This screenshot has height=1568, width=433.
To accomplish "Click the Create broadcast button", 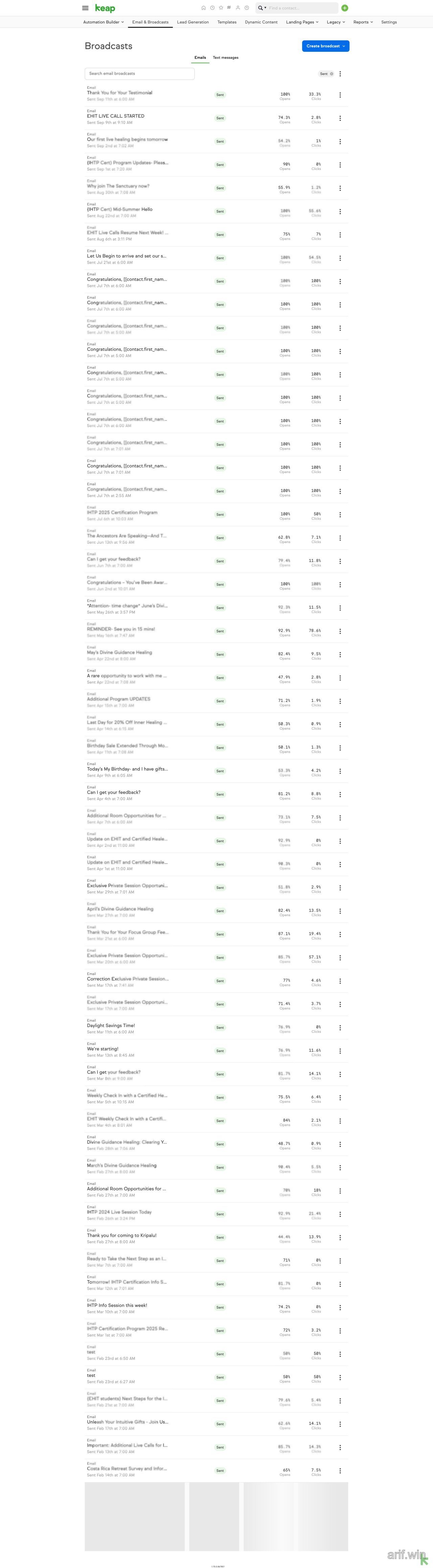I will 323,46.
